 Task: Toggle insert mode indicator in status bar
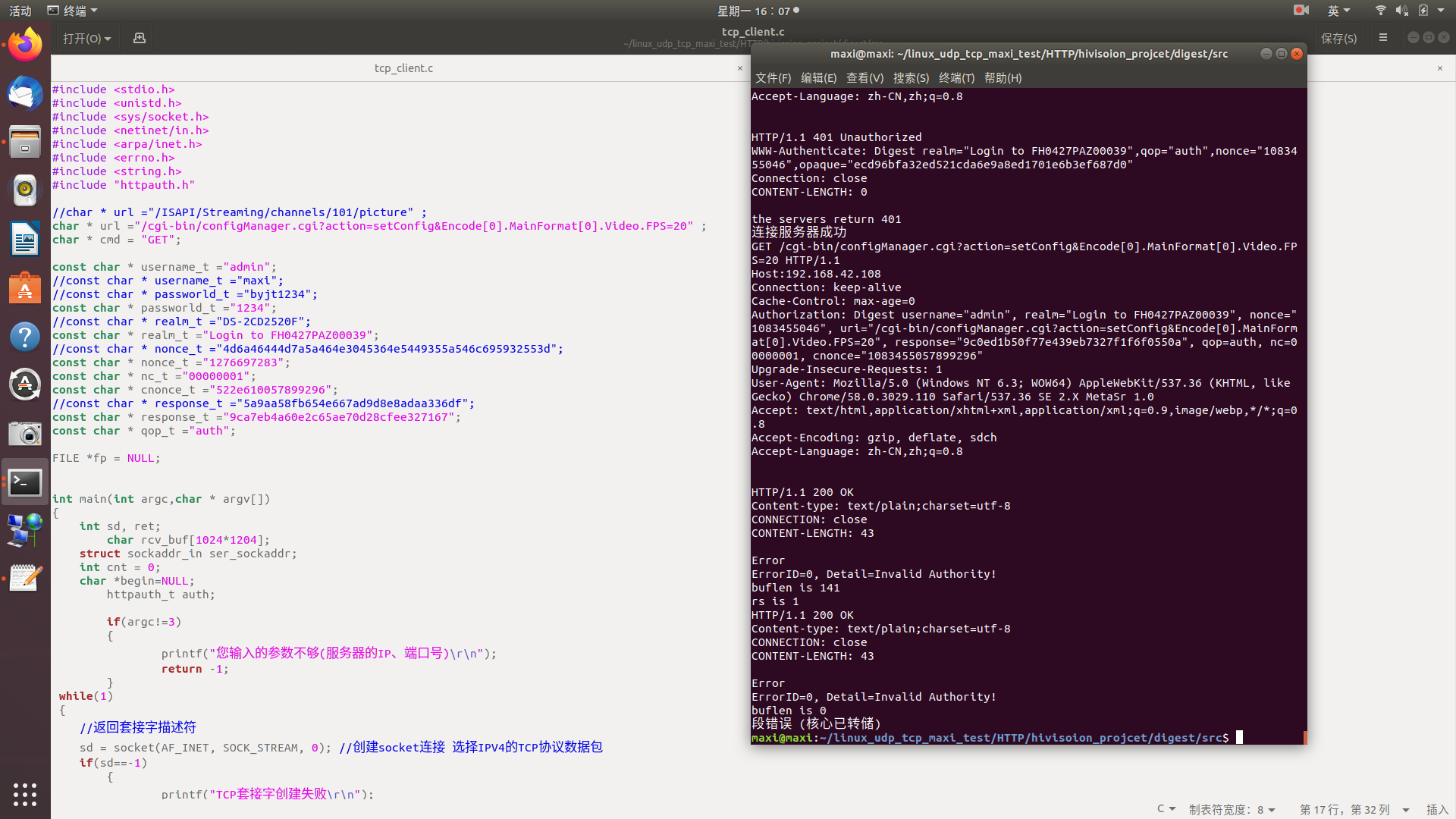pos(1437,809)
